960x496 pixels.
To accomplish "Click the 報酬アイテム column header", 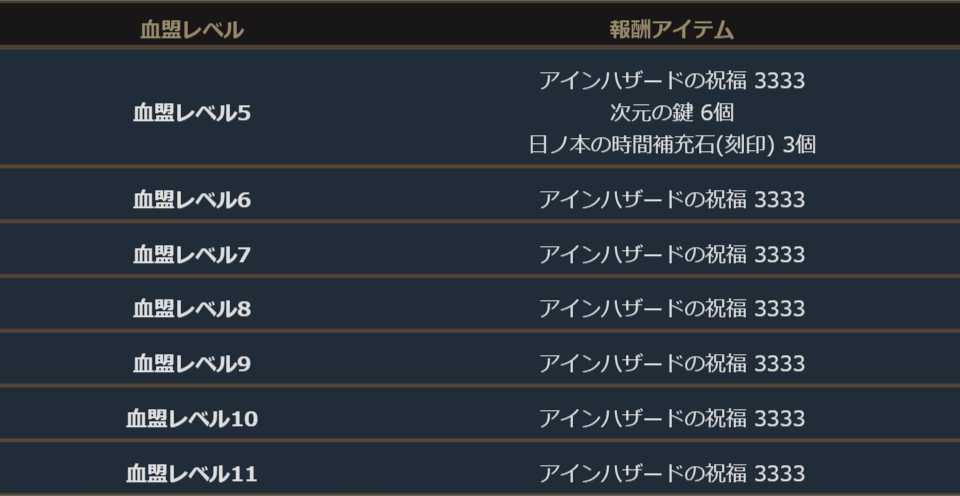I will 671,30.
